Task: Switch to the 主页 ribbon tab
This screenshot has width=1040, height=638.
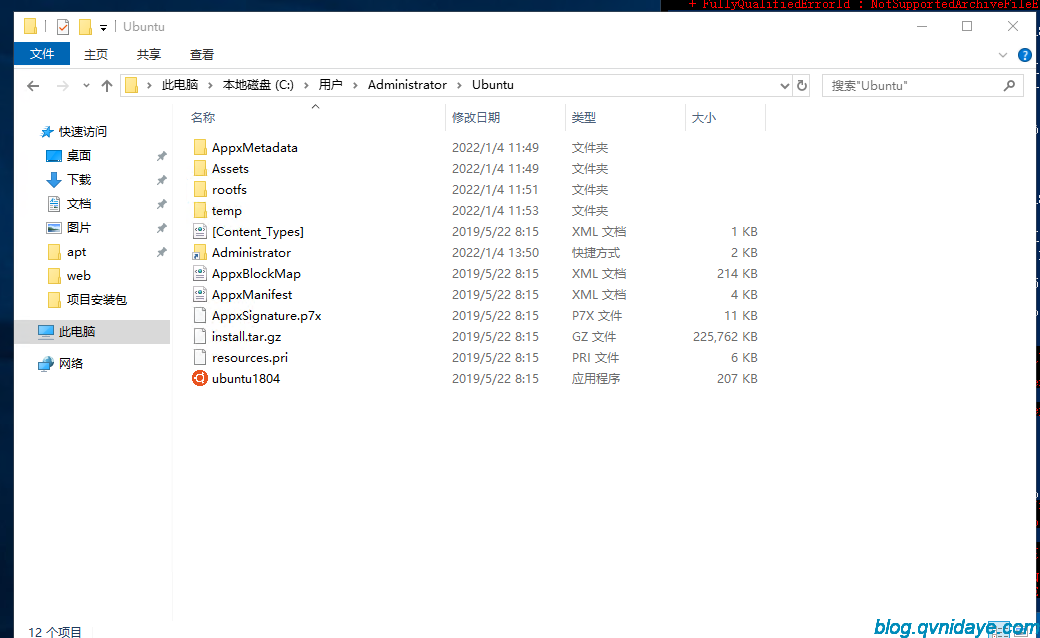Action: coord(96,54)
